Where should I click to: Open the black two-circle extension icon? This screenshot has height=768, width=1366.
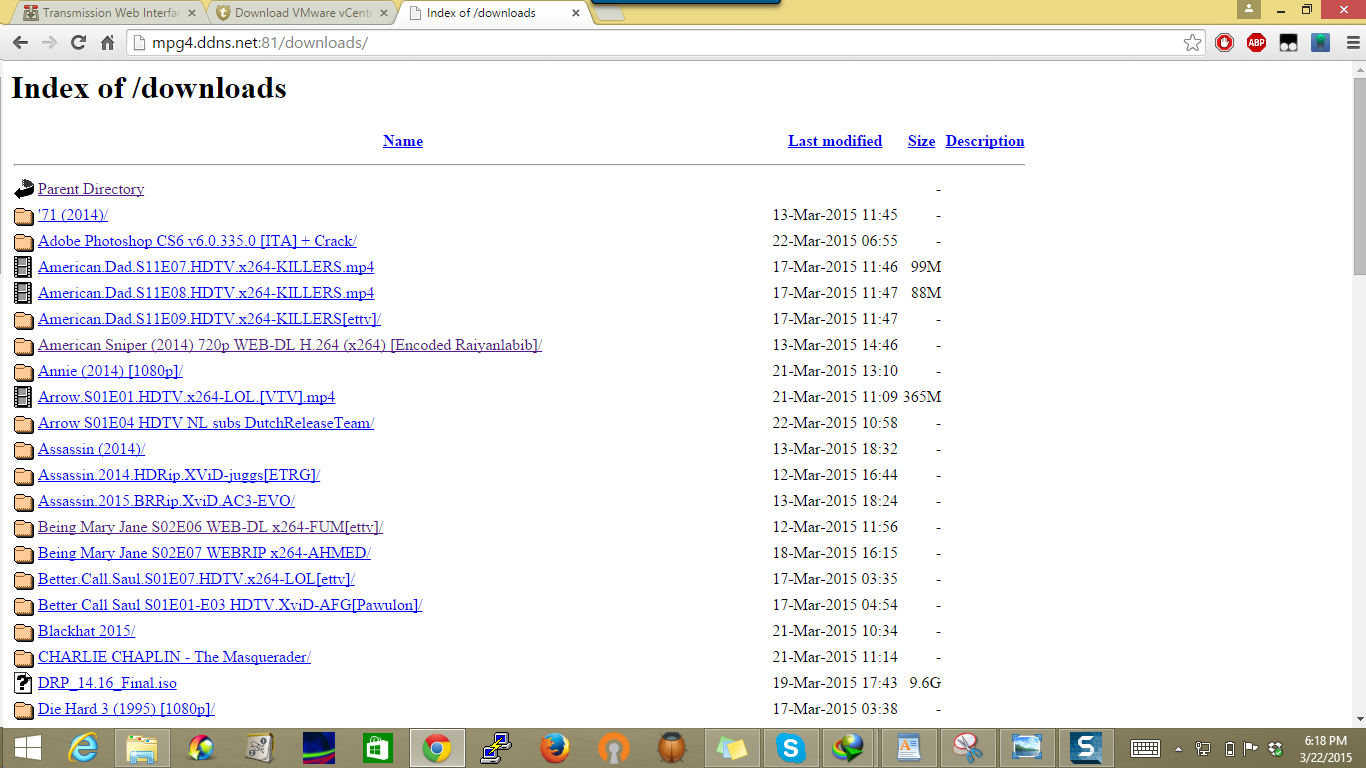[1289, 43]
